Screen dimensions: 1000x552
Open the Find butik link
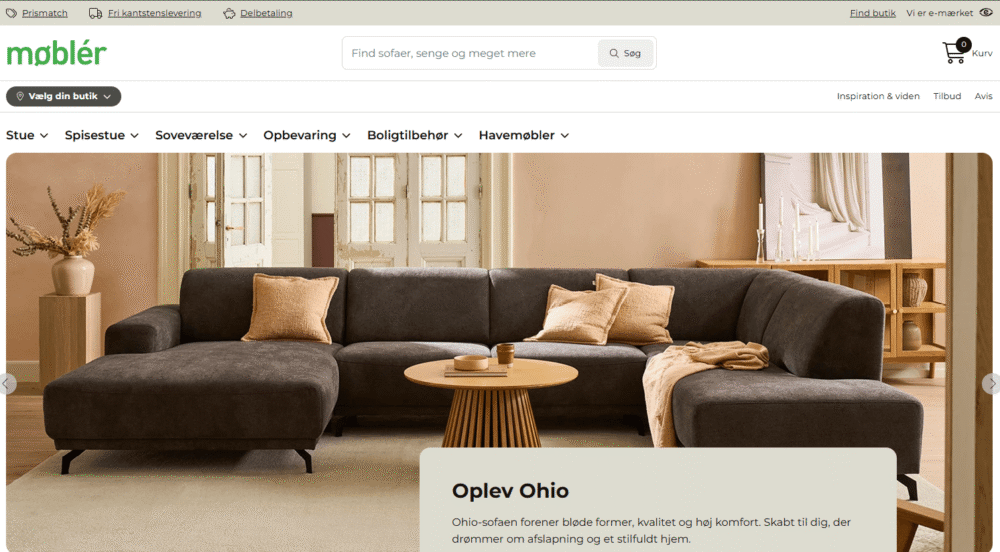pos(872,13)
